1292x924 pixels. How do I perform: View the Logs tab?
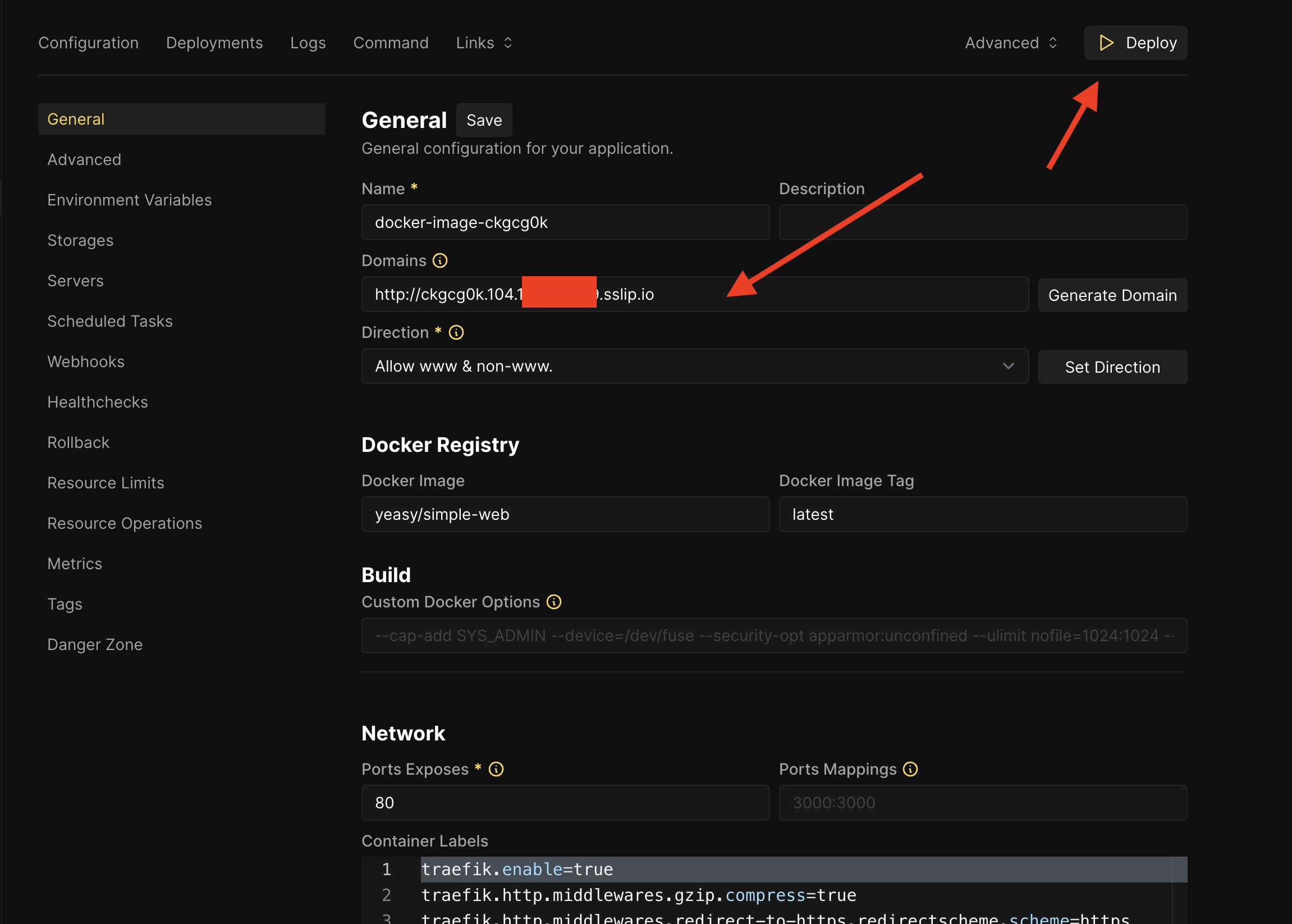point(308,43)
